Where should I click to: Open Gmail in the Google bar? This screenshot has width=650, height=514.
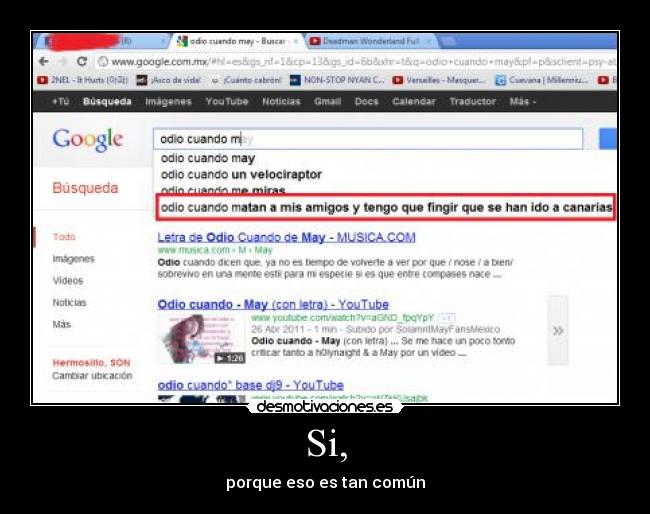[x=327, y=102]
